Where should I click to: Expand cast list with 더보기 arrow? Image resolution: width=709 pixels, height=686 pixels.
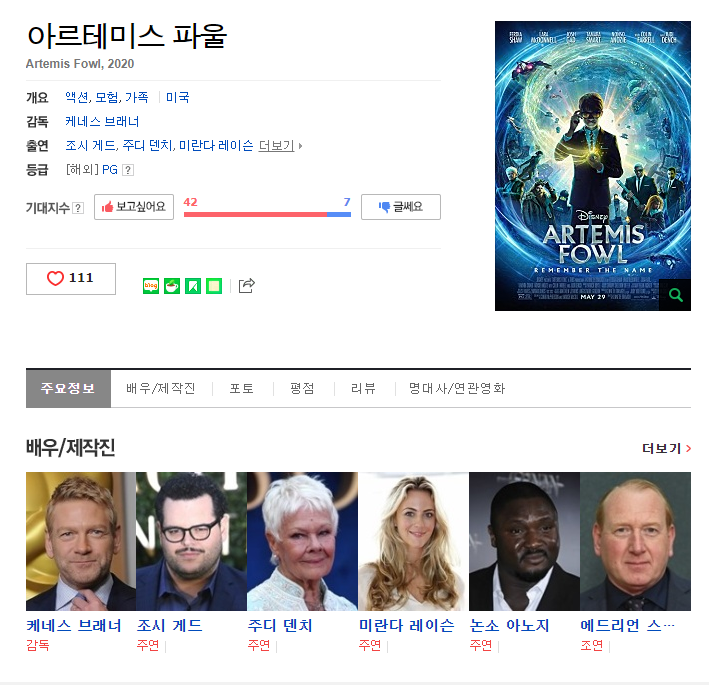280,146
